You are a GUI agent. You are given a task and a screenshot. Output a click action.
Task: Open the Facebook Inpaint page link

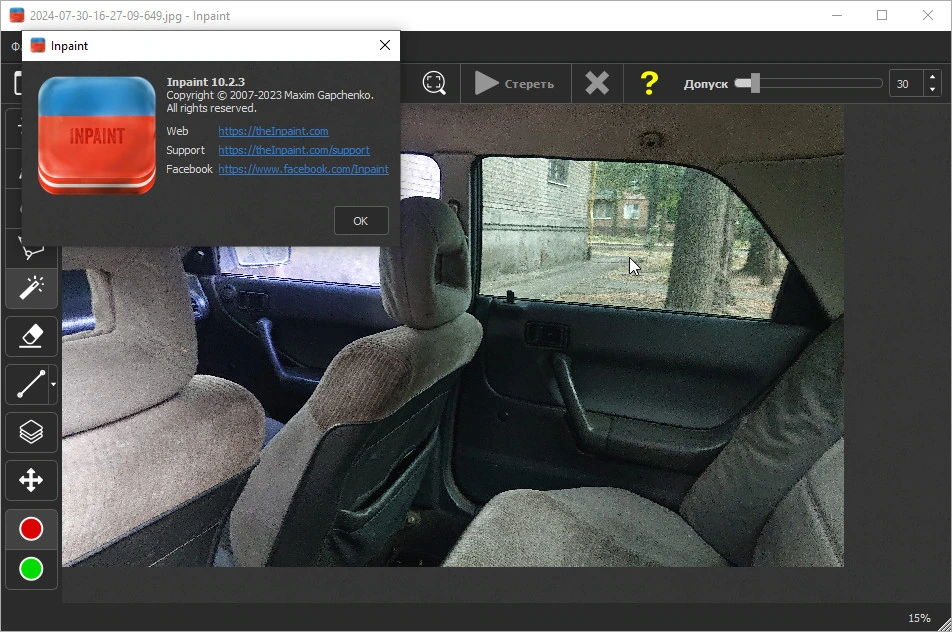[304, 169]
